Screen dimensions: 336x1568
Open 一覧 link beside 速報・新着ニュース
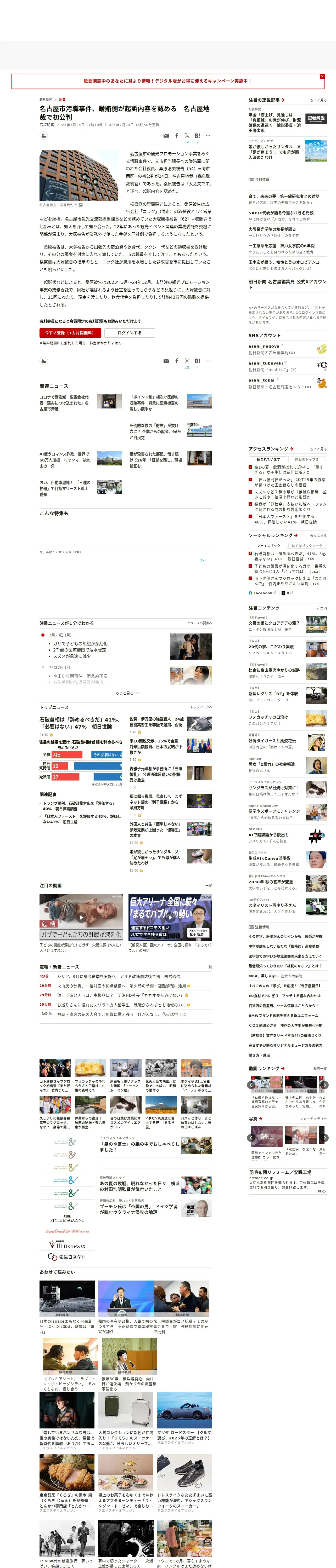209,967
